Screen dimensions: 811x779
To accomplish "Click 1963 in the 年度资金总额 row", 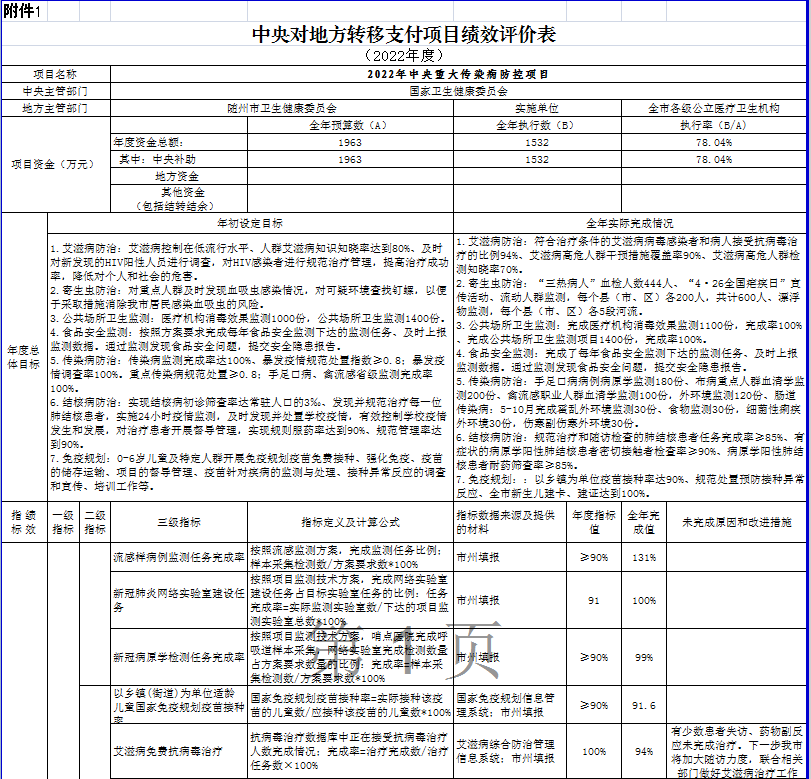I will click(x=350, y=142).
